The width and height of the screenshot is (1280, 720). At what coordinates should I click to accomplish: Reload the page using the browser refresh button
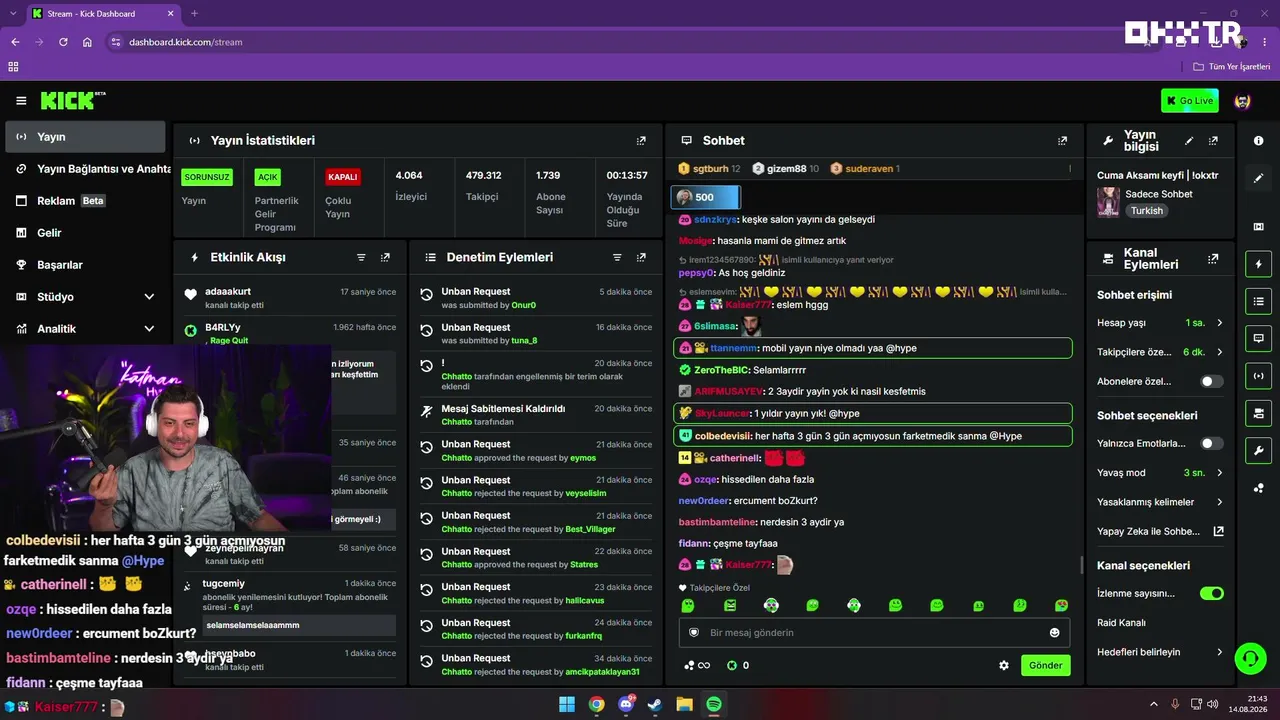63,42
